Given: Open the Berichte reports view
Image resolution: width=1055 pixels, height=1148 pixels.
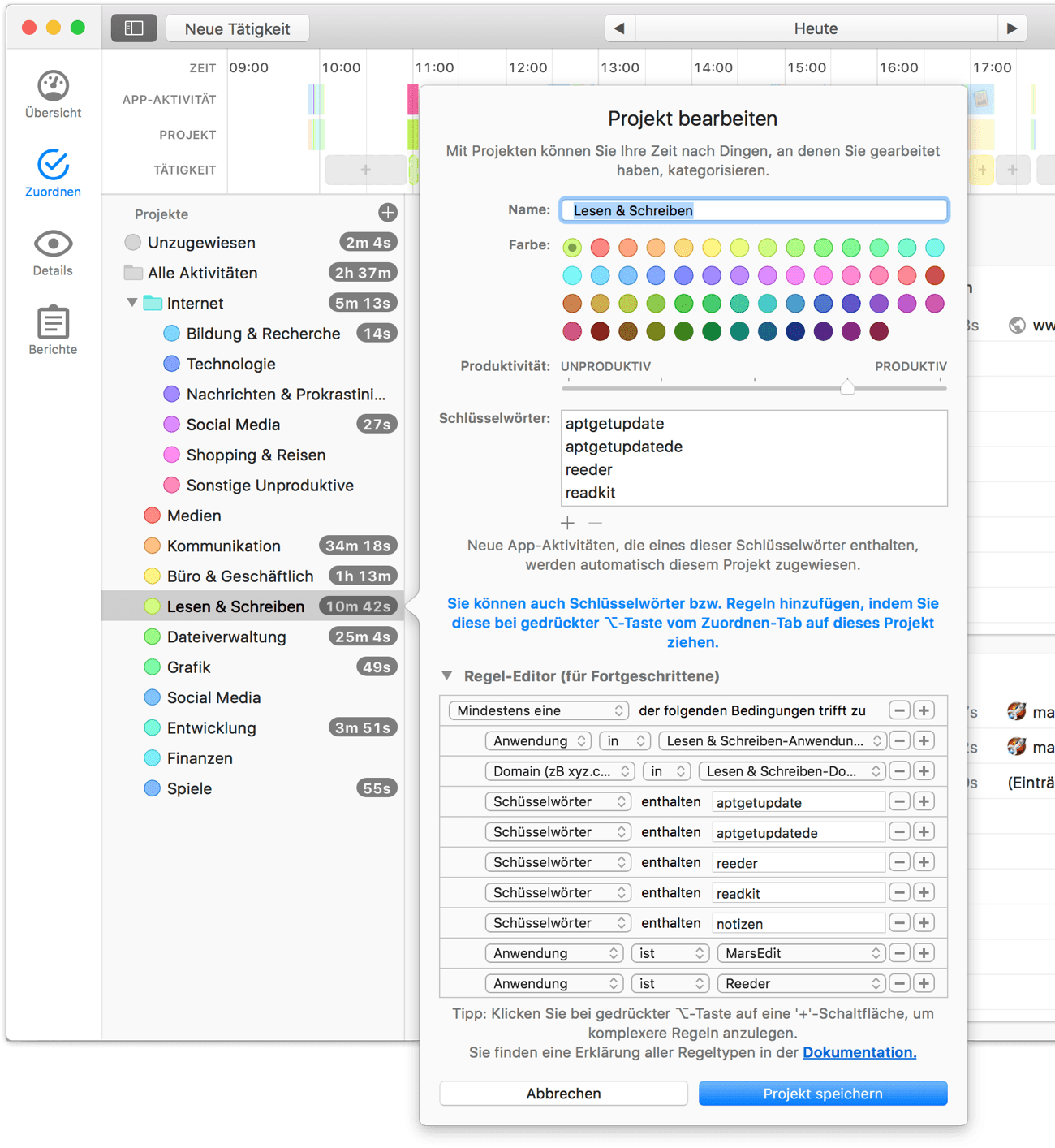Looking at the screenshot, I should click(53, 330).
